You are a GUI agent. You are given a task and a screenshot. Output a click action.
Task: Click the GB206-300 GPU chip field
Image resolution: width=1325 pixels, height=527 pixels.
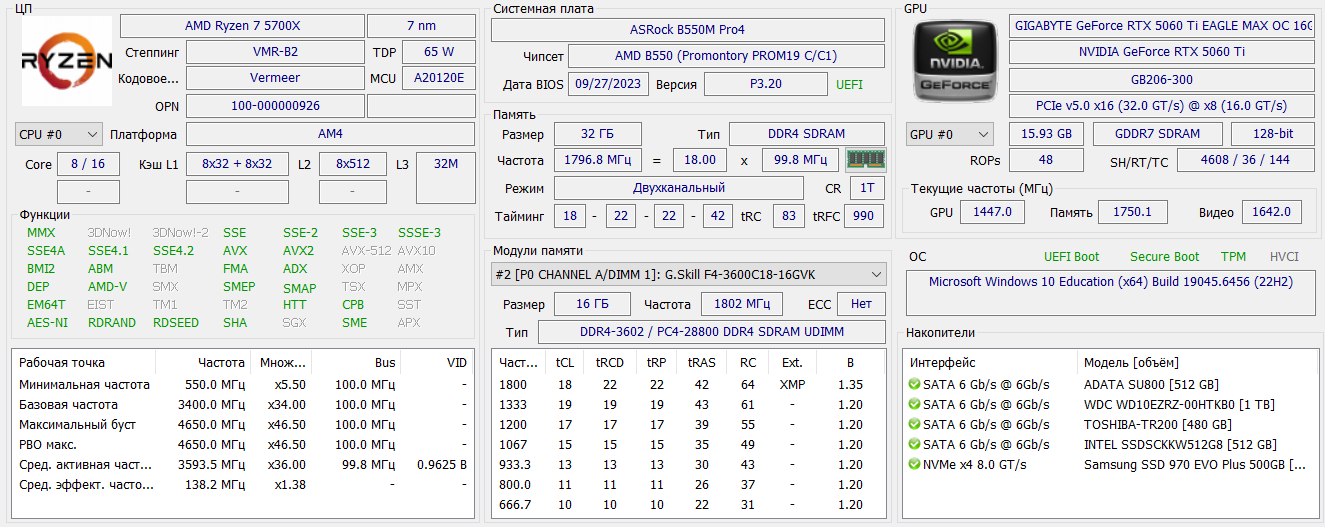1163,80
